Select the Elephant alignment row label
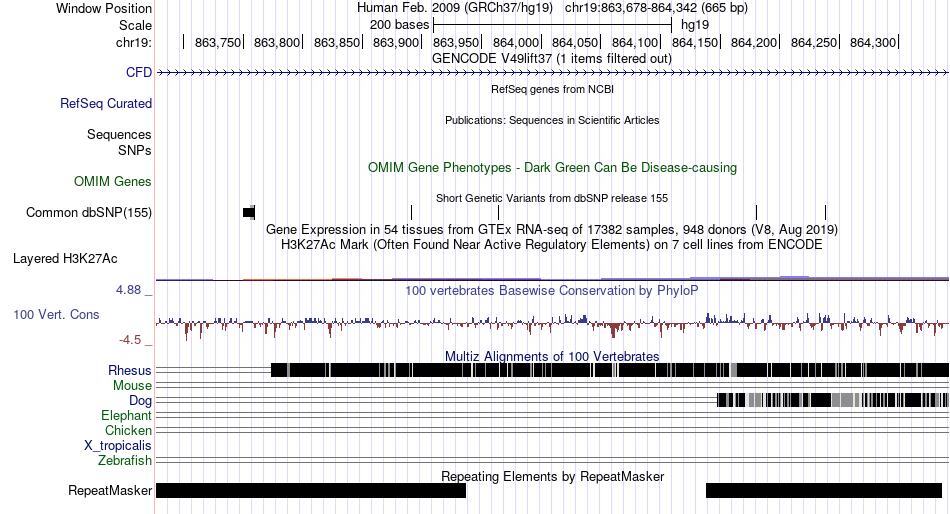This screenshot has height=514, width=950. 126,416
